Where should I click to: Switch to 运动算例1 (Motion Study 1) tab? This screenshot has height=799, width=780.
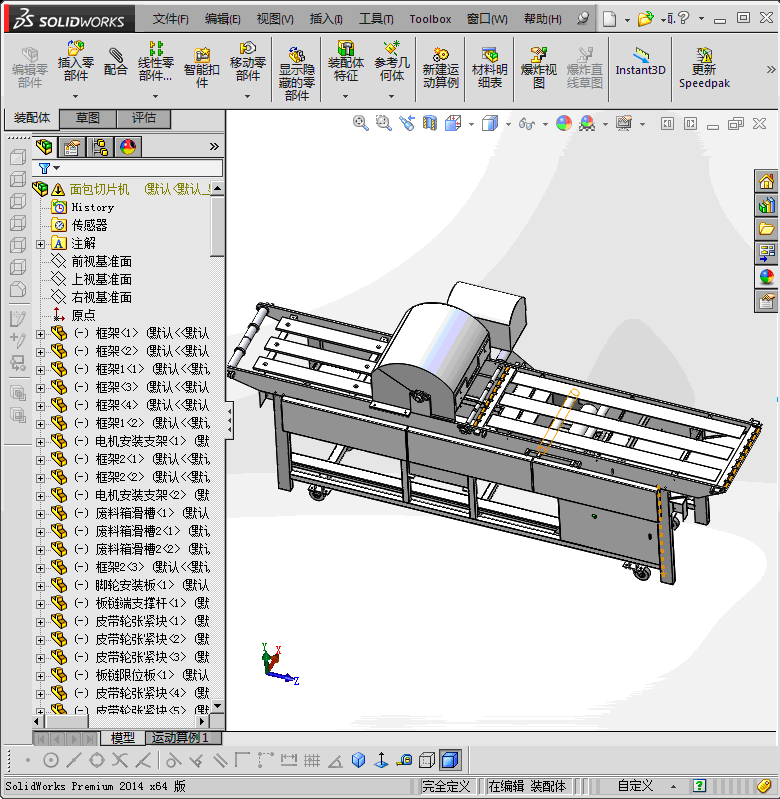183,737
